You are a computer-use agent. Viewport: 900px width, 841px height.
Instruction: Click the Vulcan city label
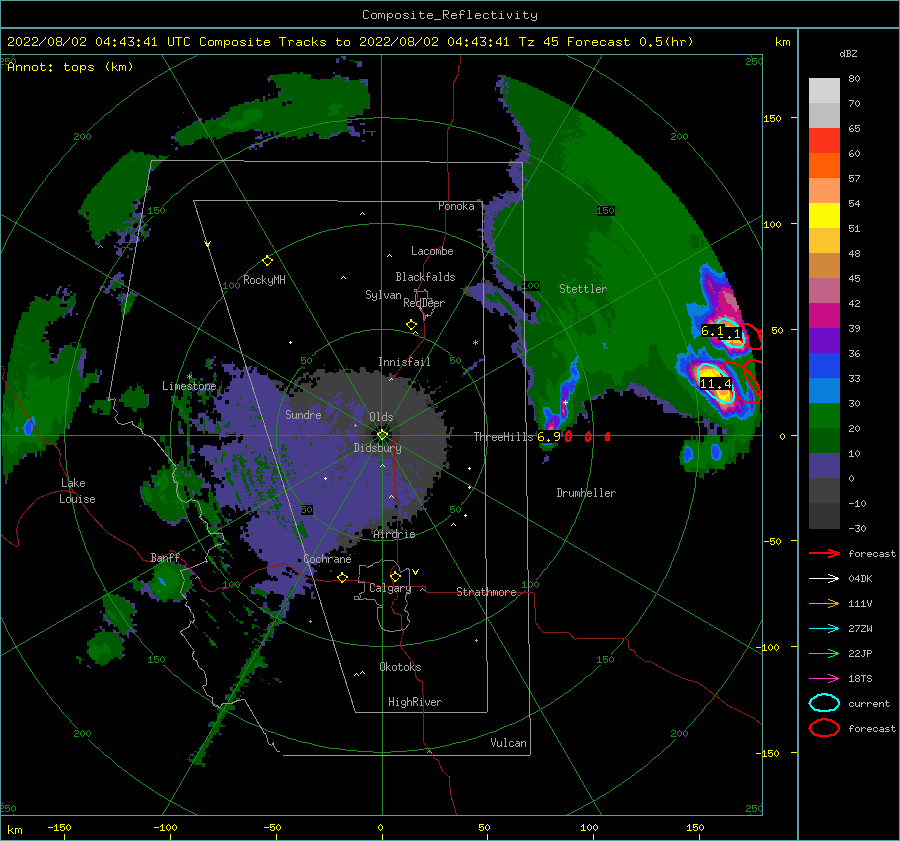[508, 743]
